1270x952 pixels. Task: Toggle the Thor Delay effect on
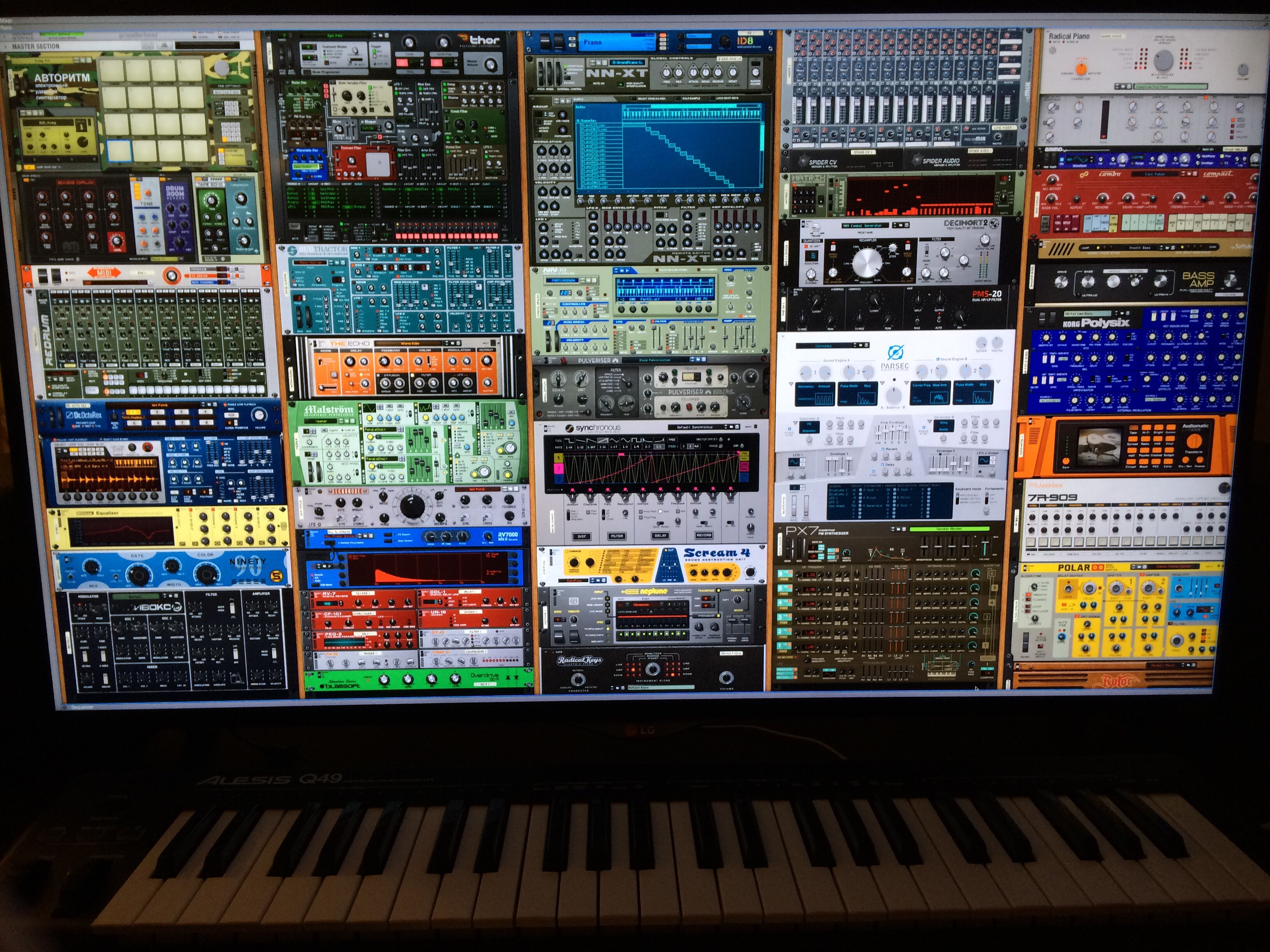[x=446, y=85]
